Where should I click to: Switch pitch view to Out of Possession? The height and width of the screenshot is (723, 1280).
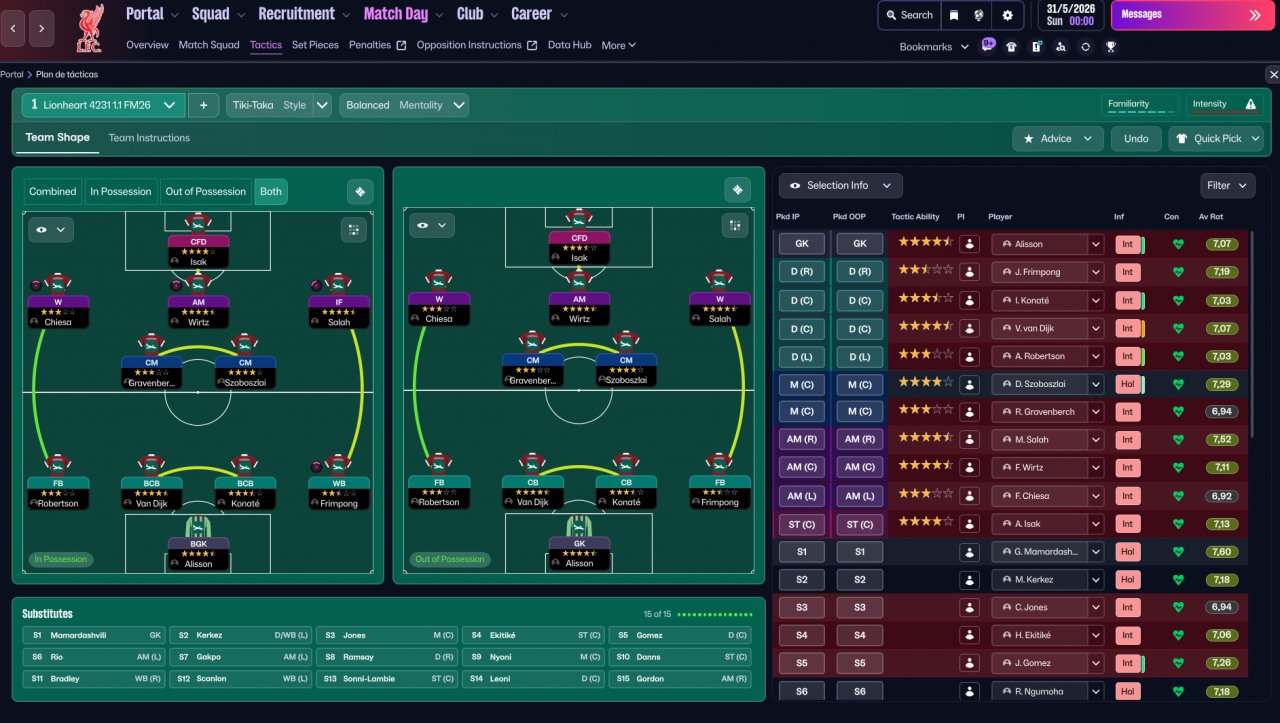205,192
